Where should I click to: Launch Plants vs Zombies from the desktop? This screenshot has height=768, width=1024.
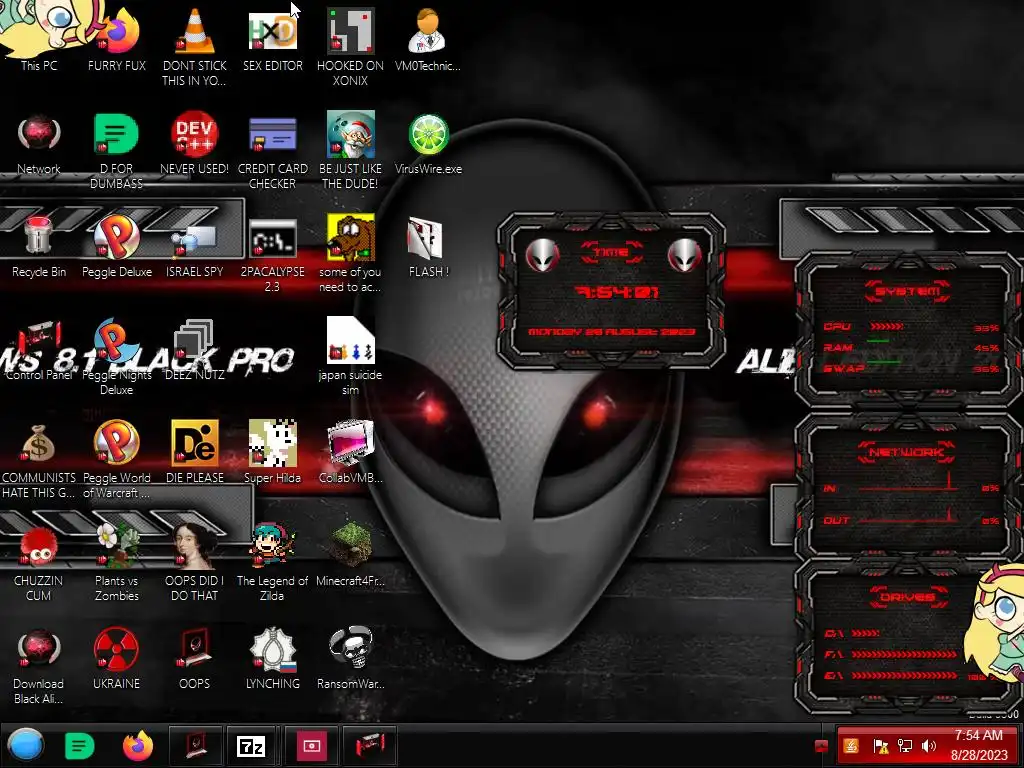pos(117,563)
